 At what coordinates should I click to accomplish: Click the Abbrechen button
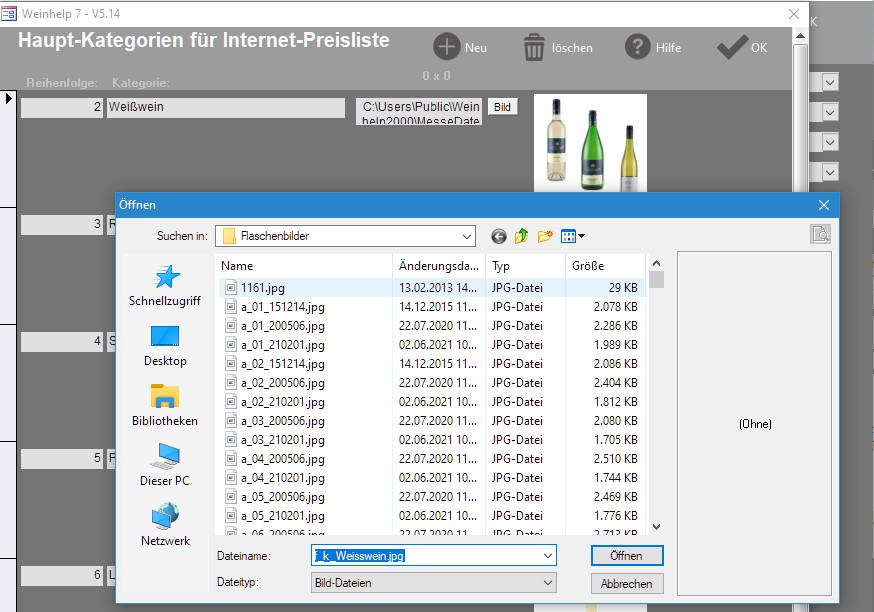627,583
